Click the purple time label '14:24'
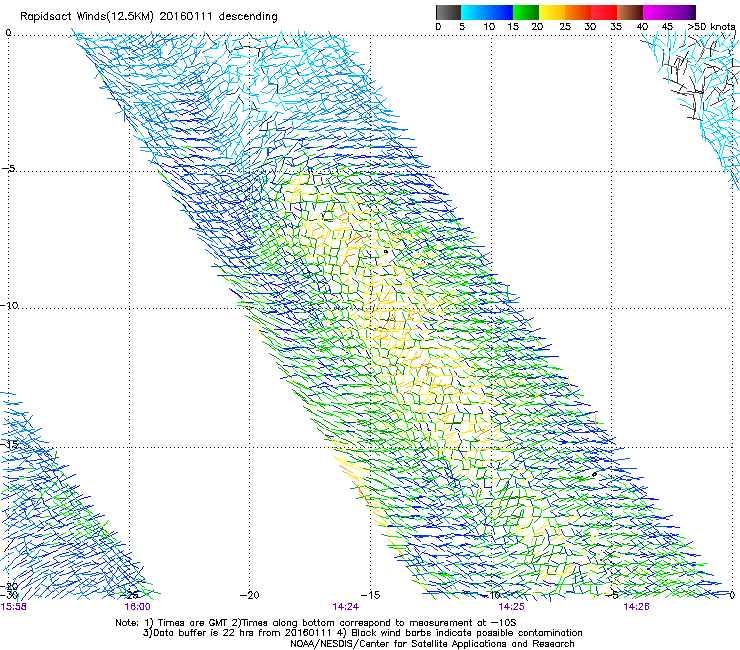Image resolution: width=740 pixels, height=650 pixels. pyautogui.click(x=345, y=607)
